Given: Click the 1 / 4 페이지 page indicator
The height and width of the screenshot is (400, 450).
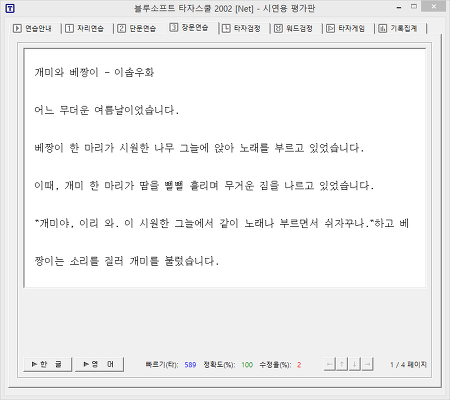Looking at the screenshot, I should (x=408, y=365).
